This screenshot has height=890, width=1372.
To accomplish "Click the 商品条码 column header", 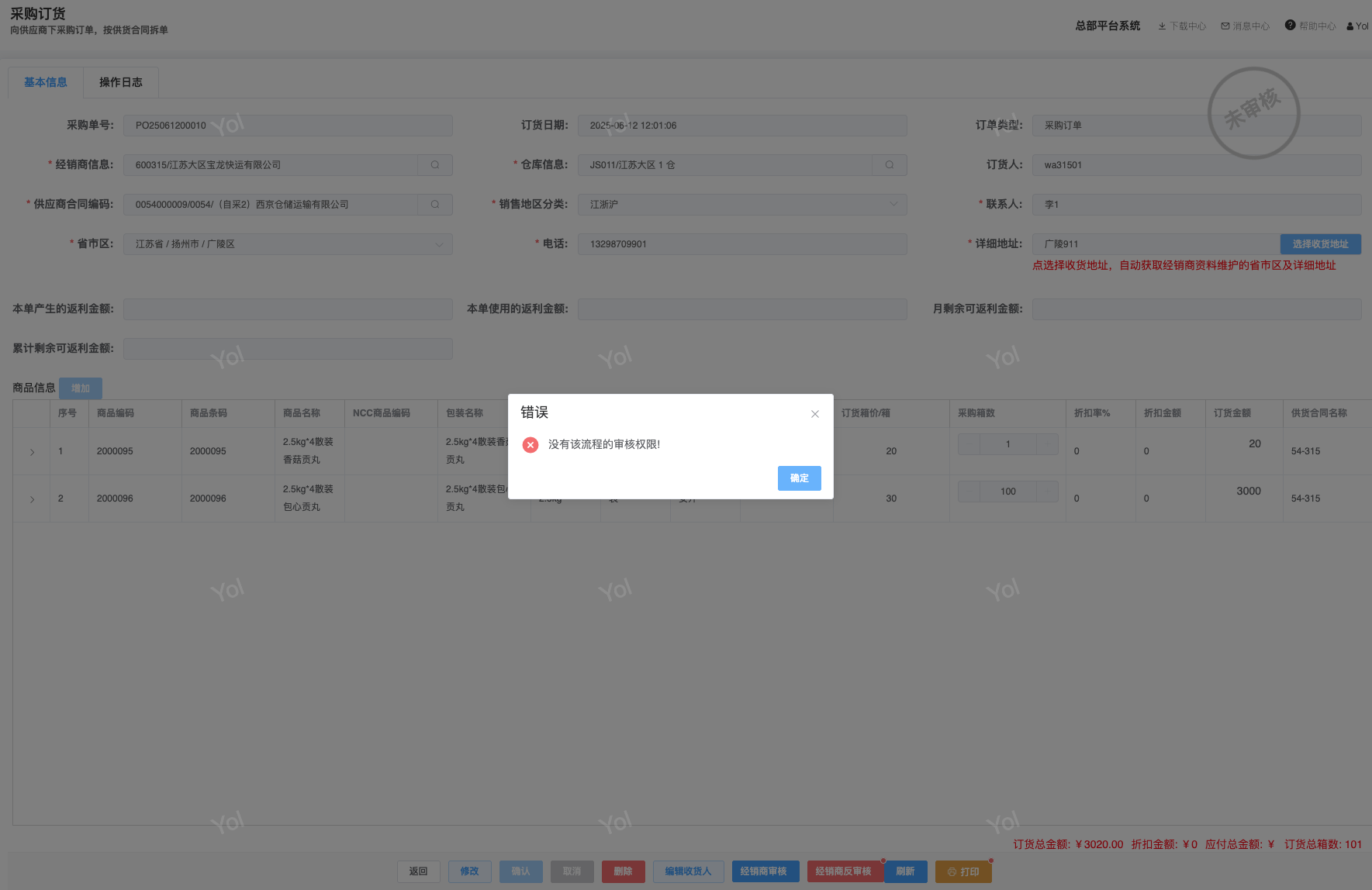I will [228, 413].
